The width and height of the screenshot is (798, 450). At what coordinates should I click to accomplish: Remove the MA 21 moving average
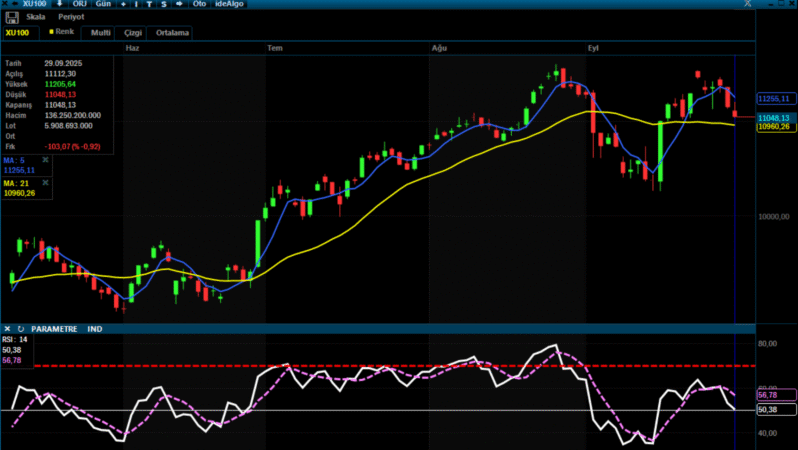pos(46,182)
